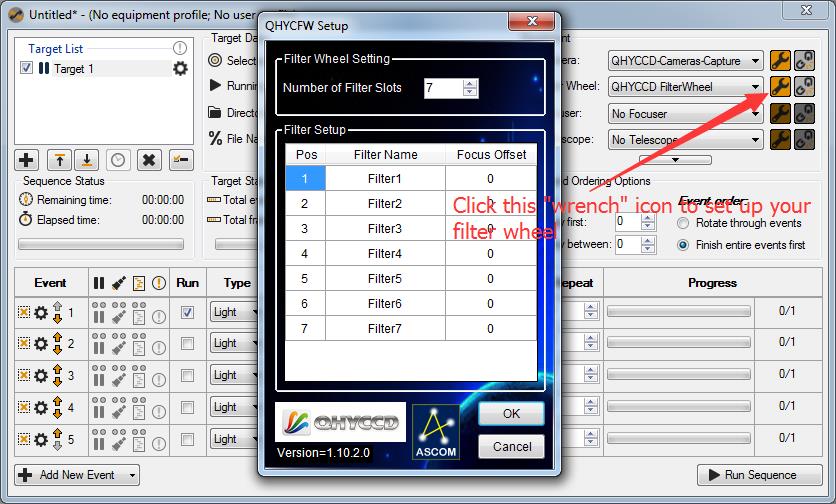Open filter wheel wrench setup icon

[780, 86]
